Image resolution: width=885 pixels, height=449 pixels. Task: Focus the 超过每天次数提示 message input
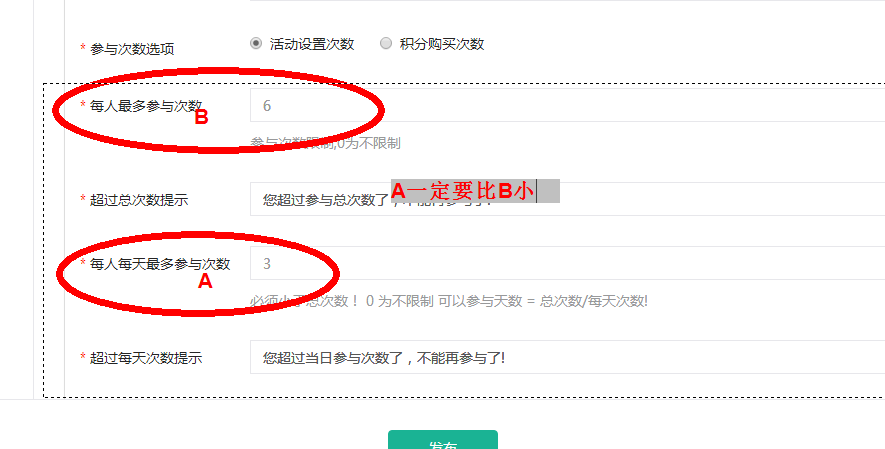[x=567, y=357]
